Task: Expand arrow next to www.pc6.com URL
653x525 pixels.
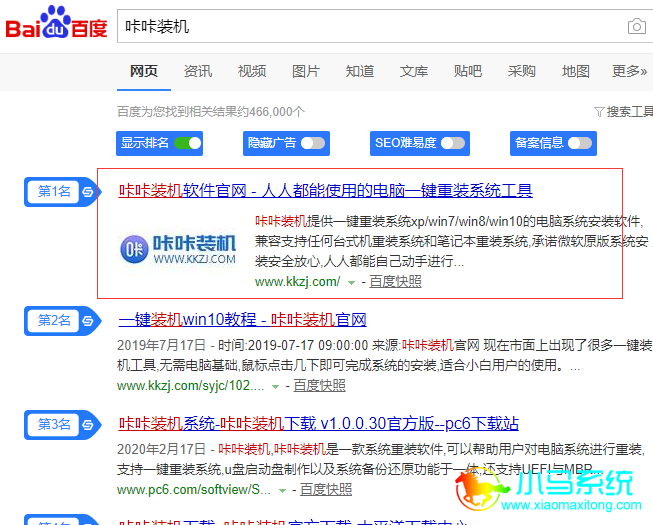Action: (282, 491)
